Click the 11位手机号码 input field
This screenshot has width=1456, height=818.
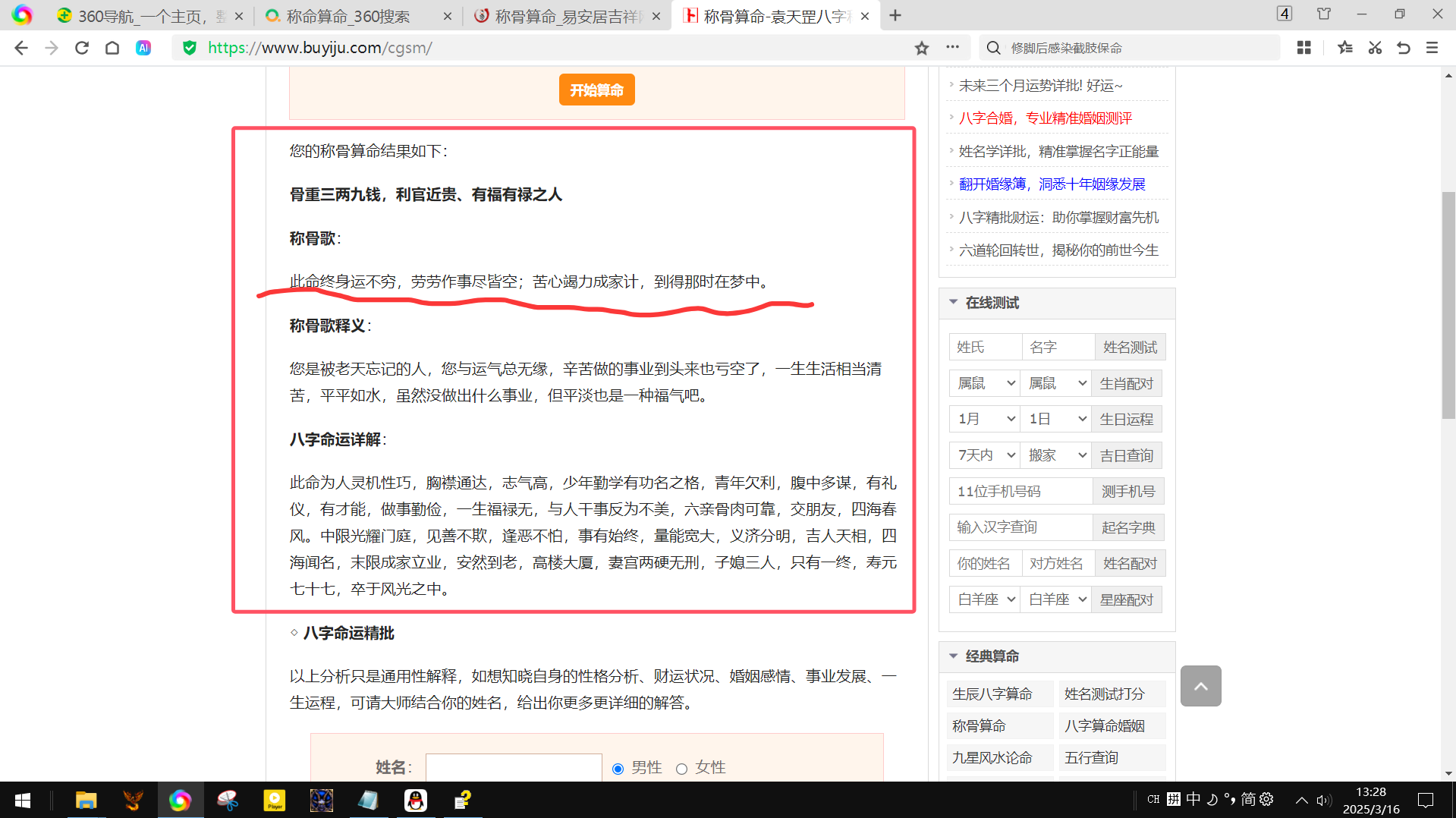click(x=1020, y=491)
